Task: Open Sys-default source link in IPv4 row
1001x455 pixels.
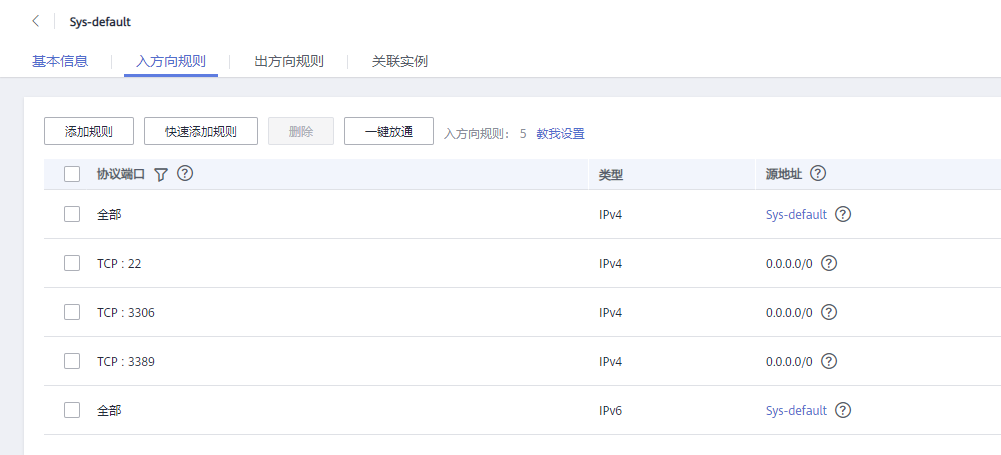Action: coord(796,214)
